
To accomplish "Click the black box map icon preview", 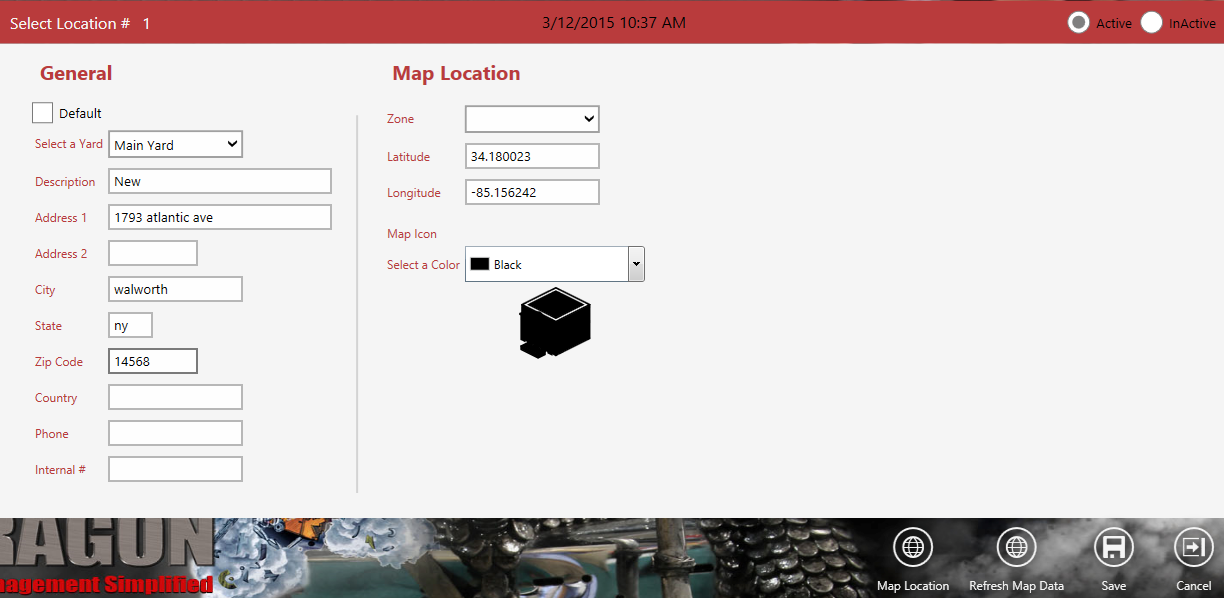I will [555, 322].
